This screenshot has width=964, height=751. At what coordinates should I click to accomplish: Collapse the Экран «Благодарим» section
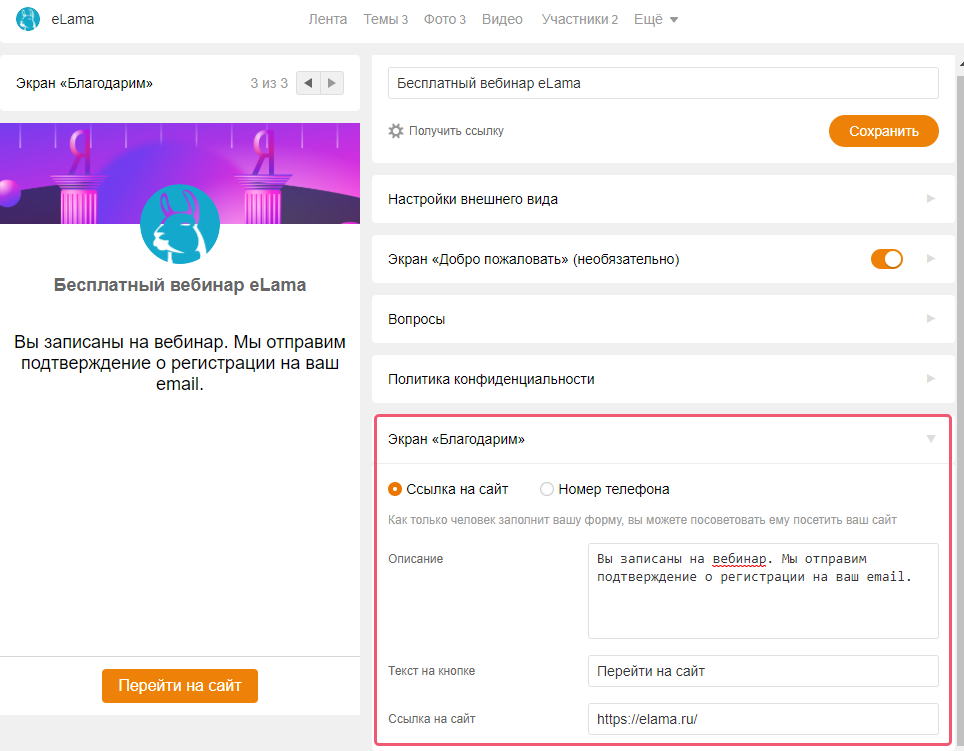tap(930, 439)
